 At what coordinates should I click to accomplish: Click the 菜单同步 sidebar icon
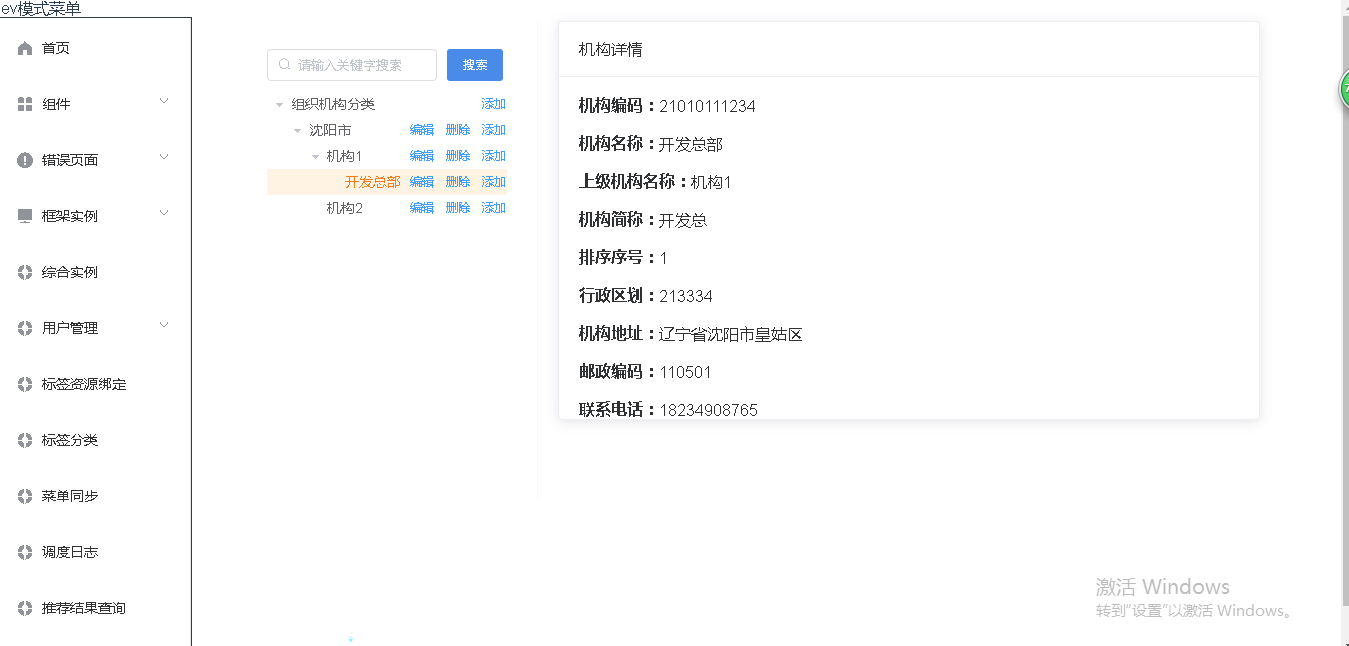coord(24,495)
